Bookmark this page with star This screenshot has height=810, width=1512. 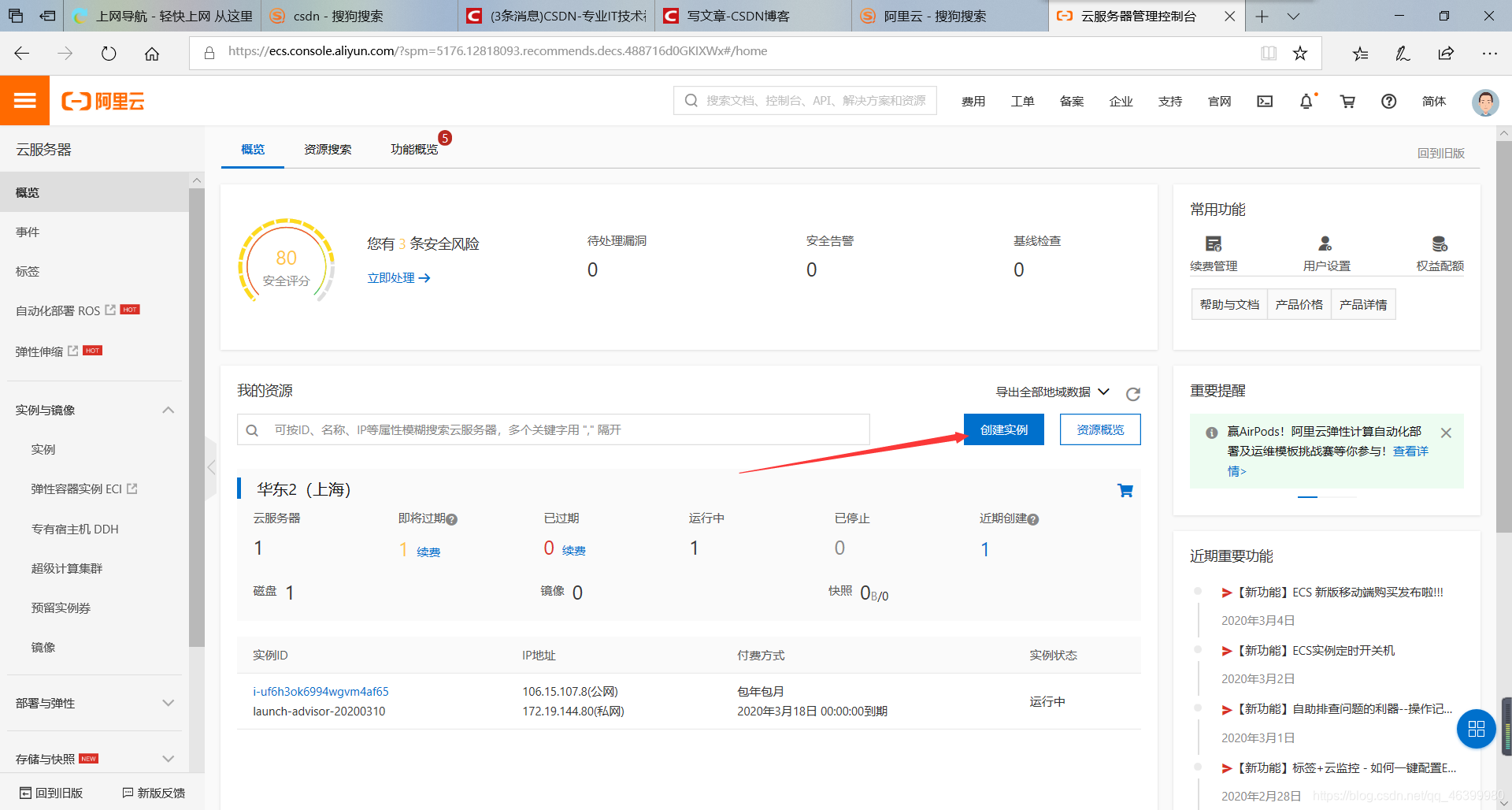[1300, 53]
